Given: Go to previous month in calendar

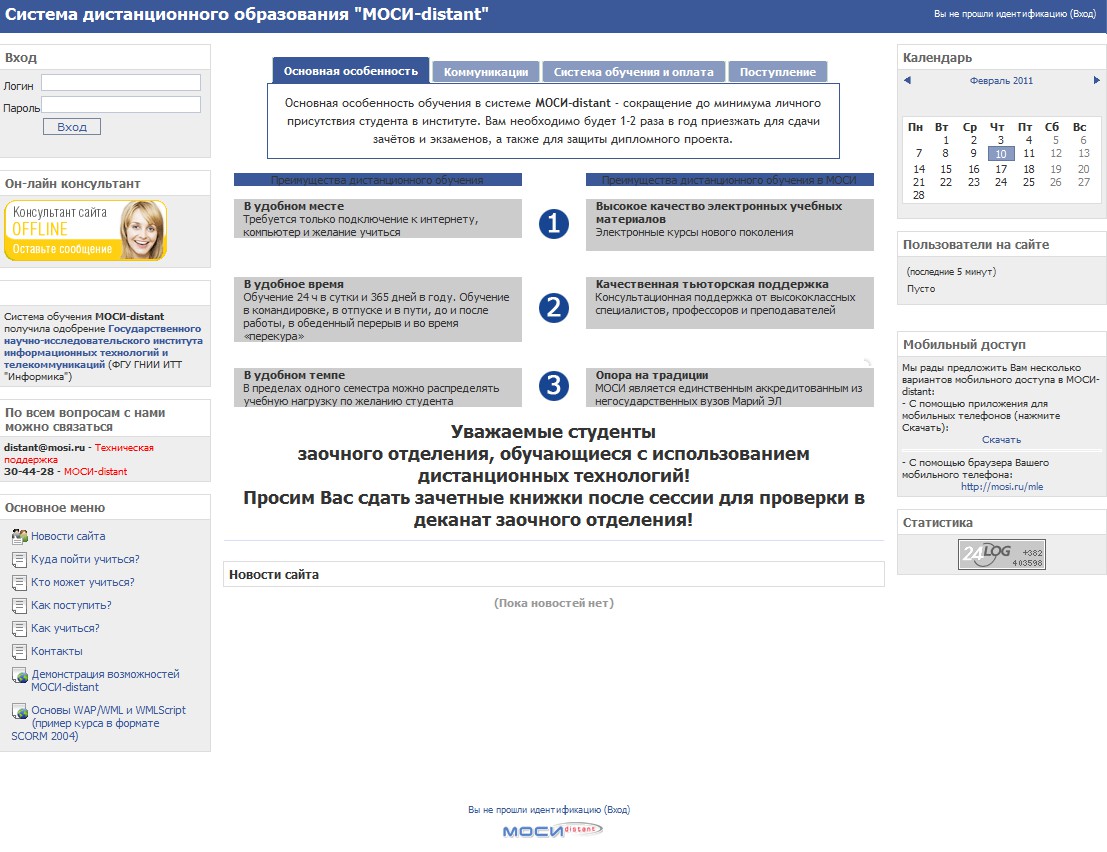Looking at the screenshot, I should click(907, 80).
